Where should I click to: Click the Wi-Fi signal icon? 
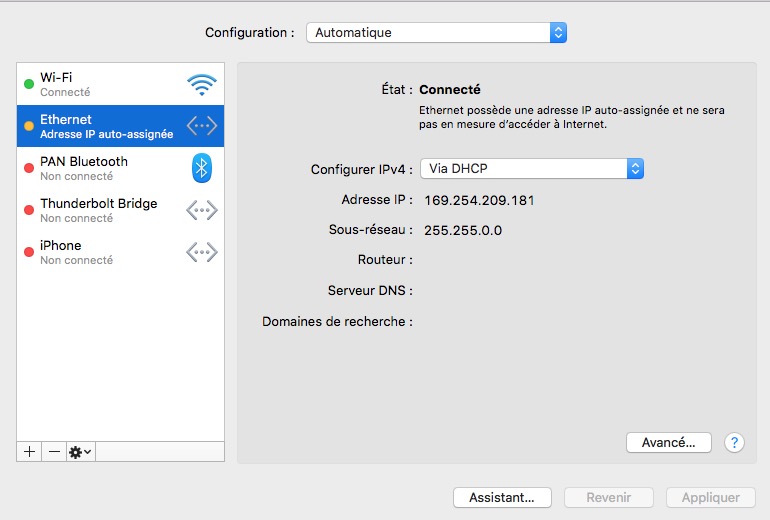201,85
